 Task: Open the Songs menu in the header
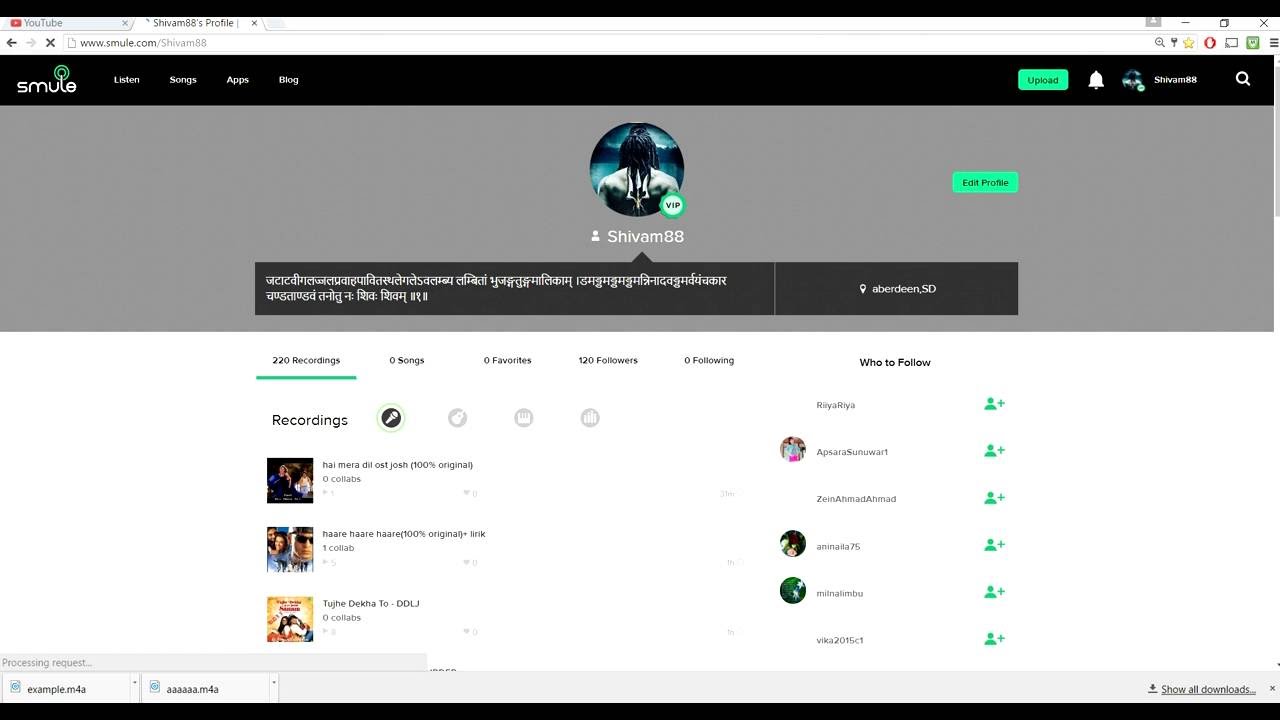[x=183, y=80]
